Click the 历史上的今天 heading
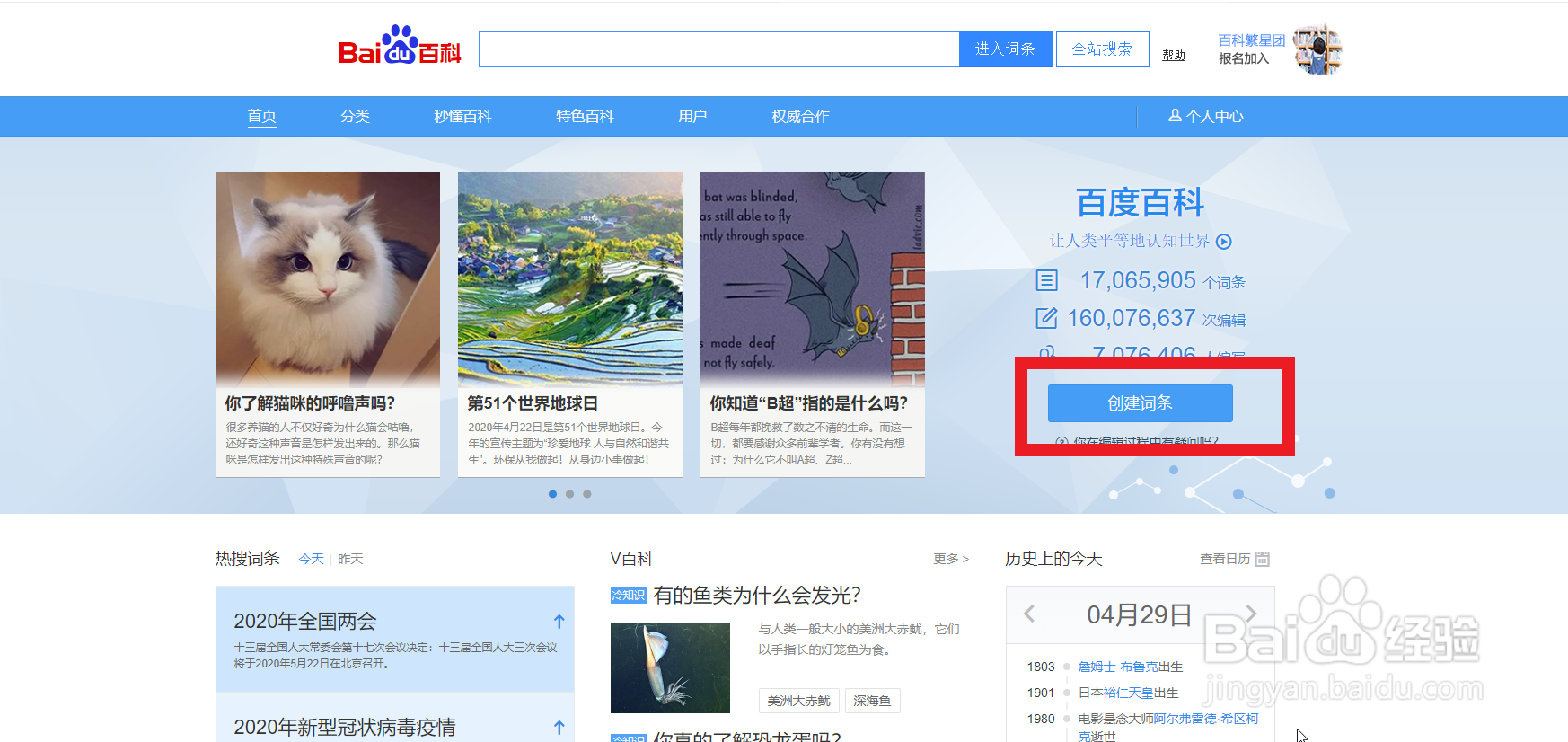This screenshot has height=742, width=1568. [x=1053, y=559]
